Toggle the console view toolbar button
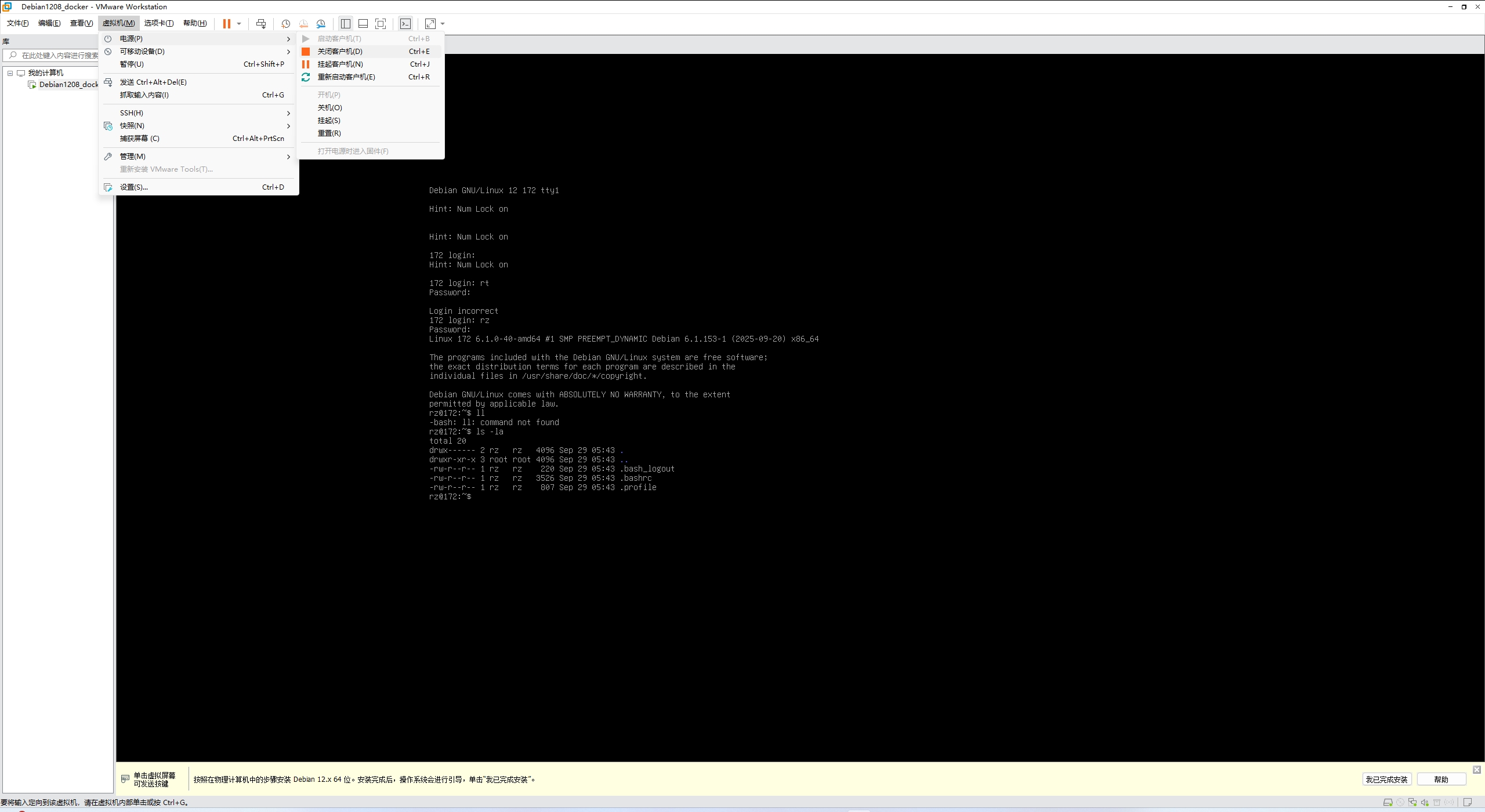Screen dimensions: 1485x812 point(405,24)
